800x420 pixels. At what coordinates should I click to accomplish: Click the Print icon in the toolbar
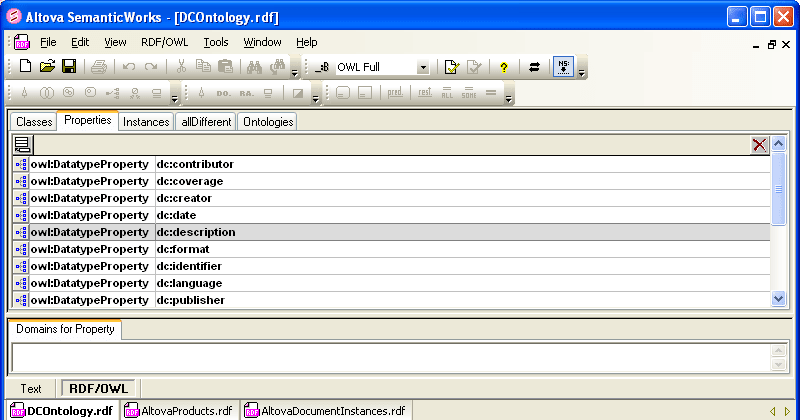(x=99, y=66)
